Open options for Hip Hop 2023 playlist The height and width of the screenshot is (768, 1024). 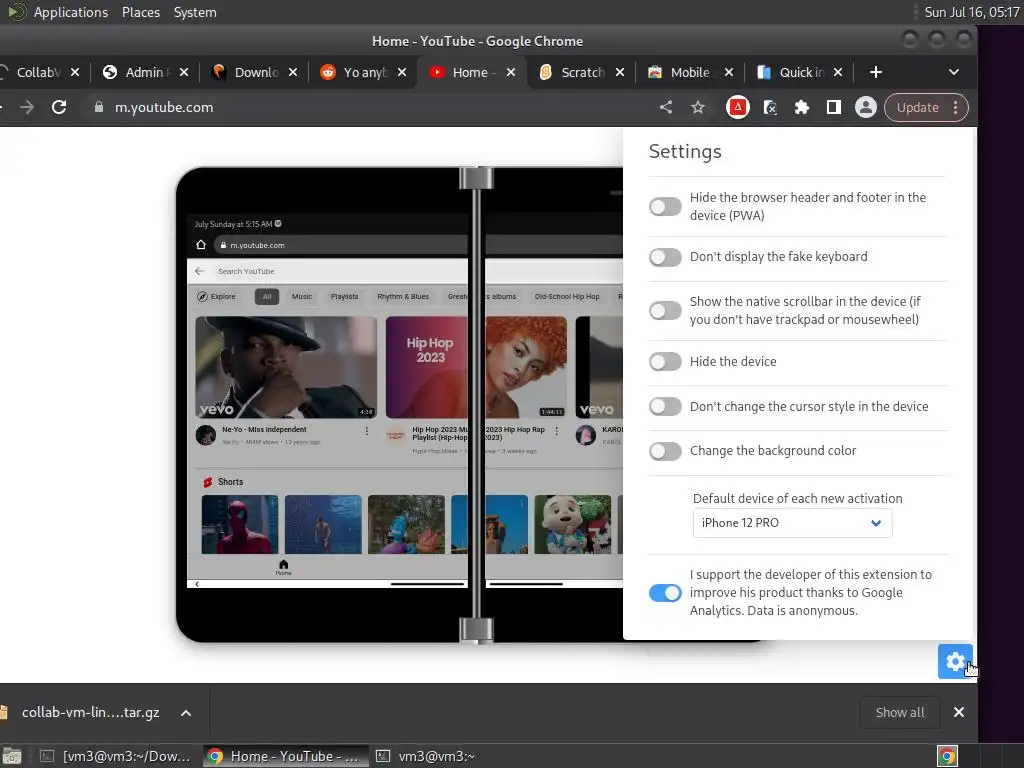point(556,431)
